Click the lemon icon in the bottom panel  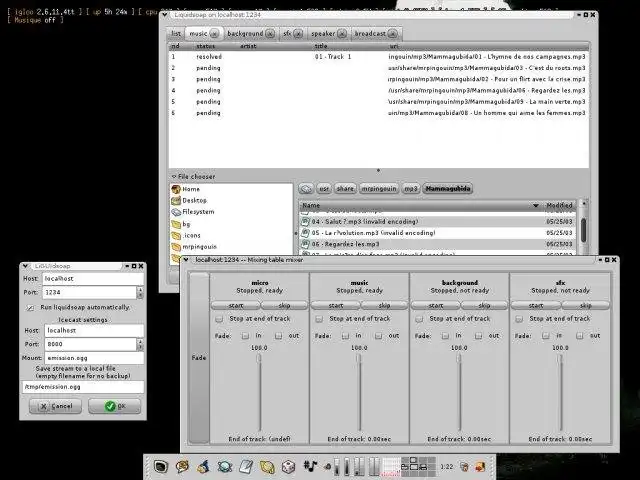(x=267, y=467)
